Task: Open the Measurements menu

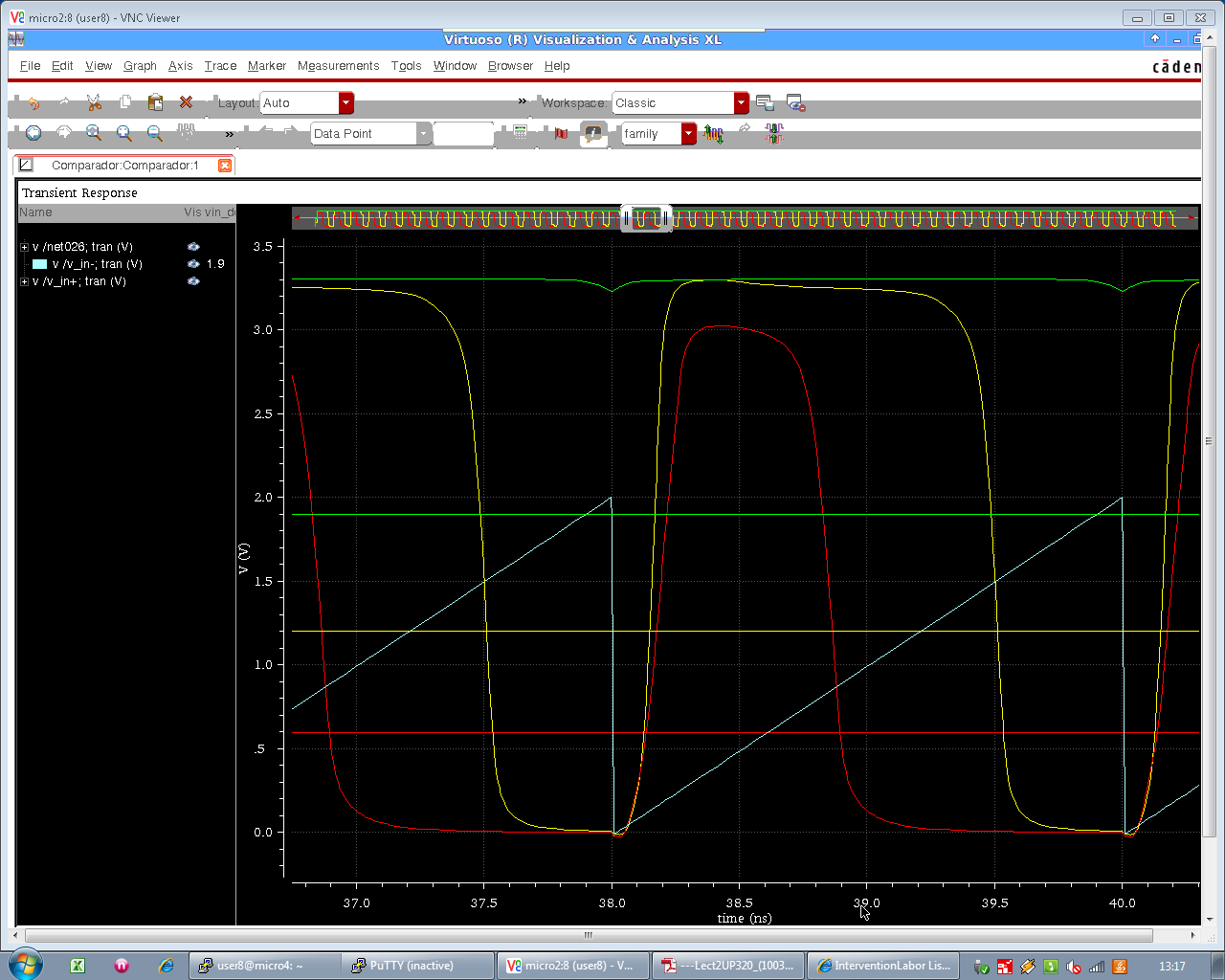Action: point(338,65)
